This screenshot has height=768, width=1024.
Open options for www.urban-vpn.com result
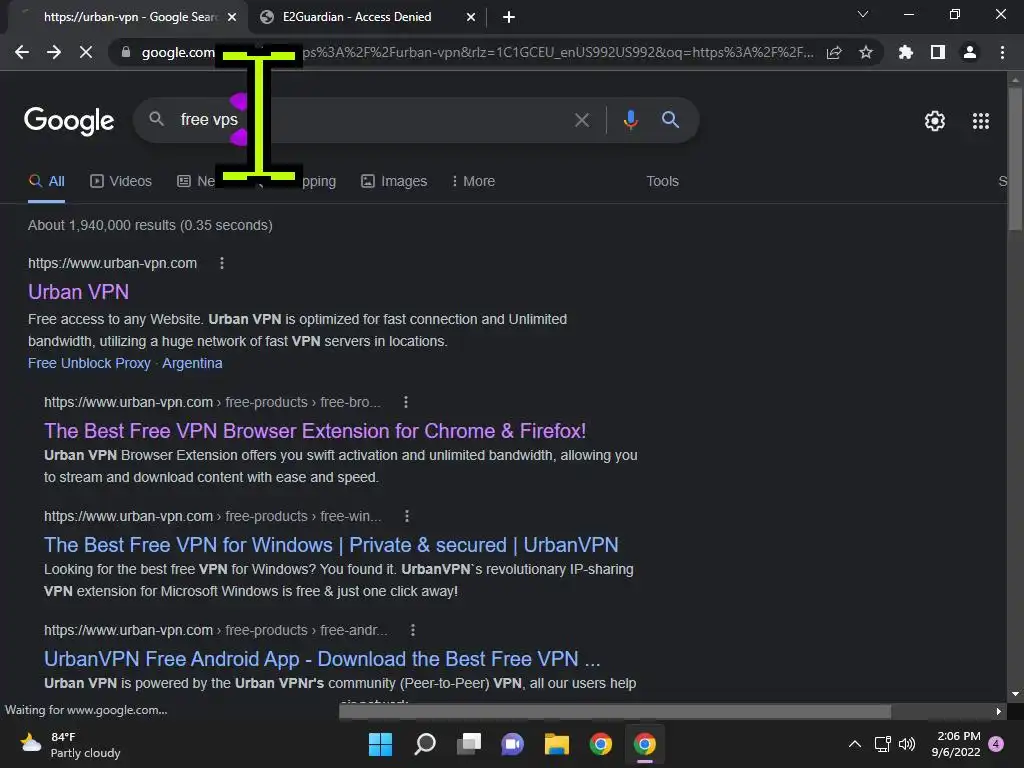[x=222, y=263]
